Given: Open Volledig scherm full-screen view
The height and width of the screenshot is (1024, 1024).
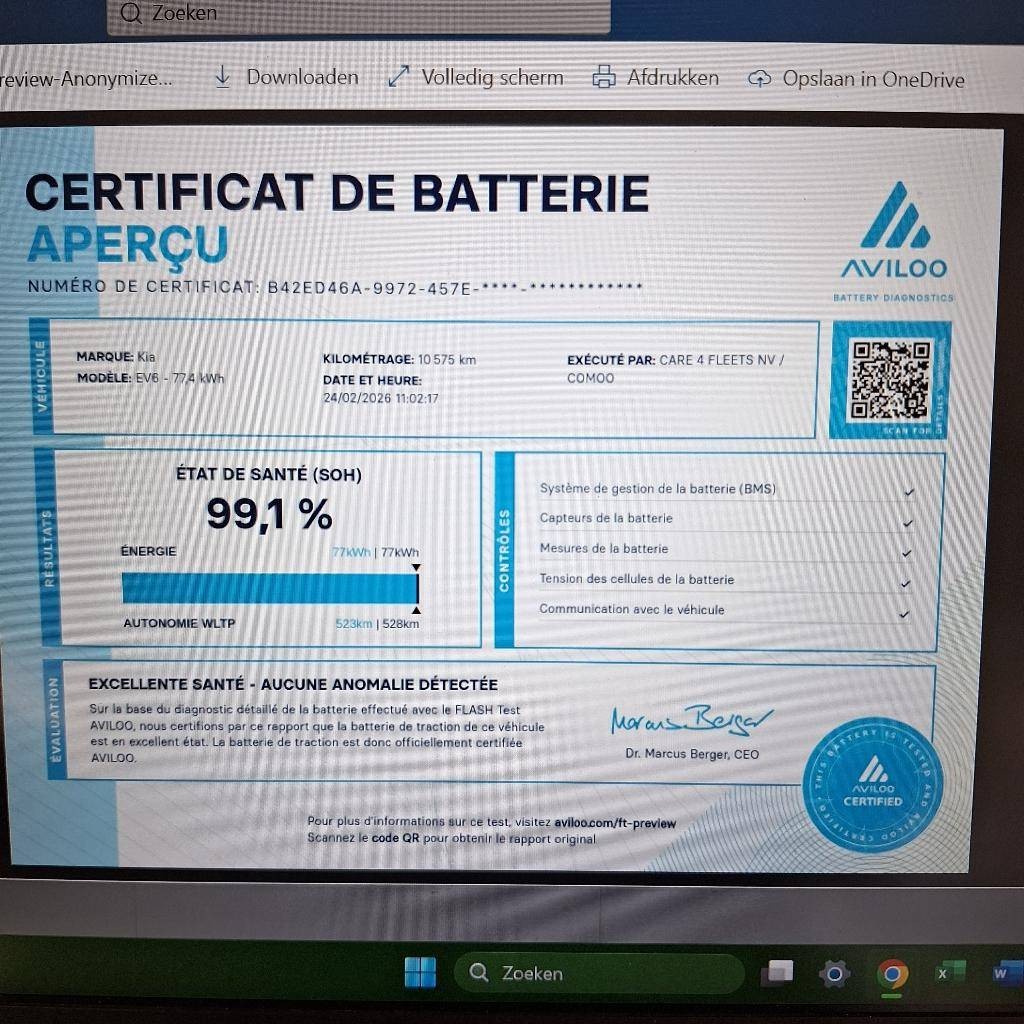Looking at the screenshot, I should [477, 77].
